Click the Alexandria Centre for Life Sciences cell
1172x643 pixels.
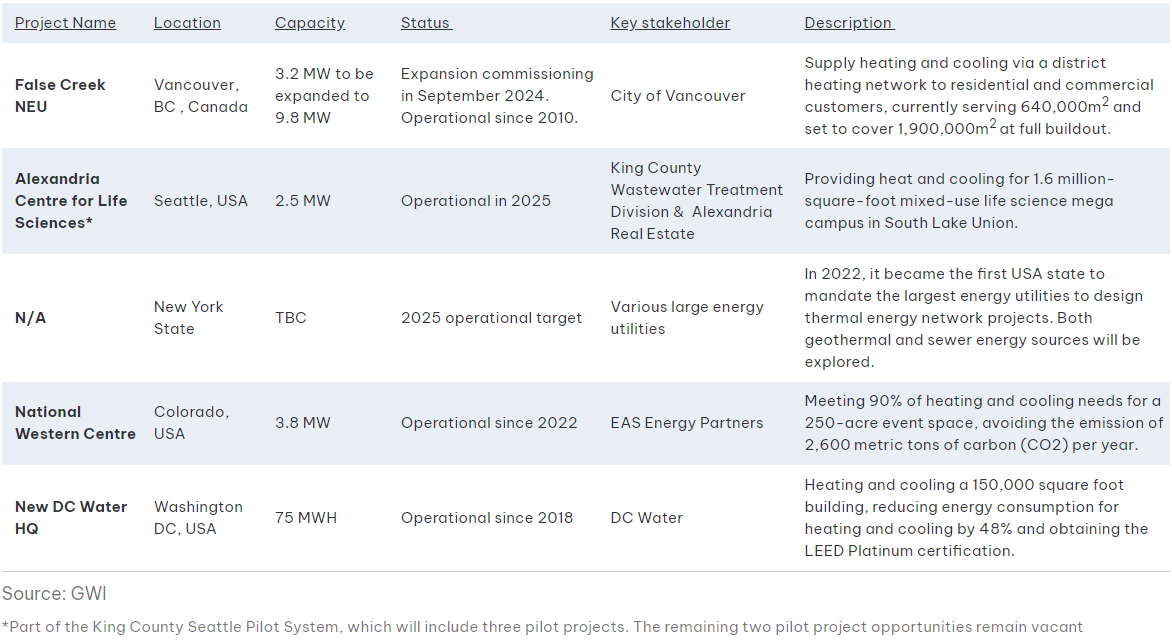pos(71,201)
